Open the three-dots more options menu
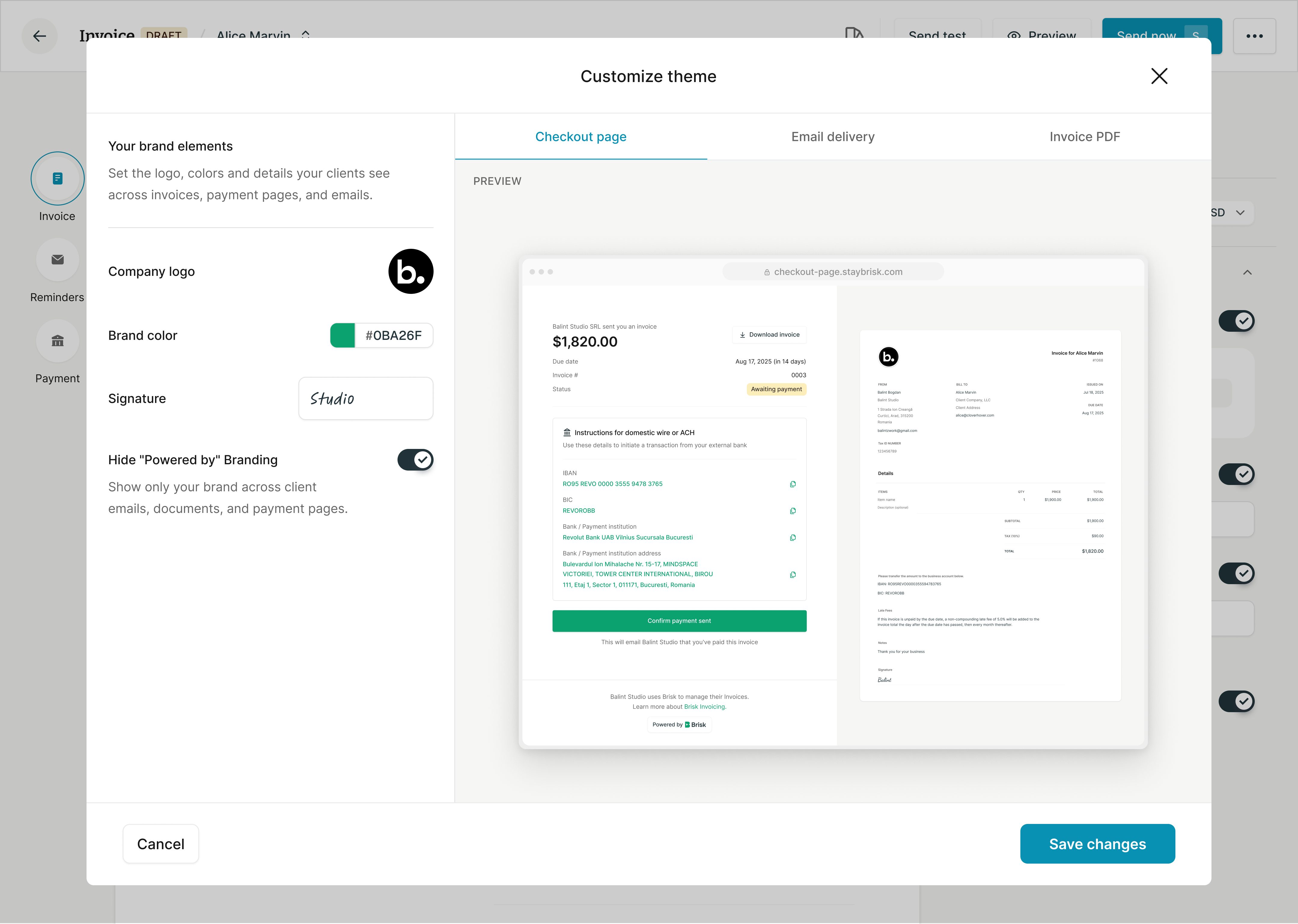The height and width of the screenshot is (924, 1298). tap(1254, 36)
